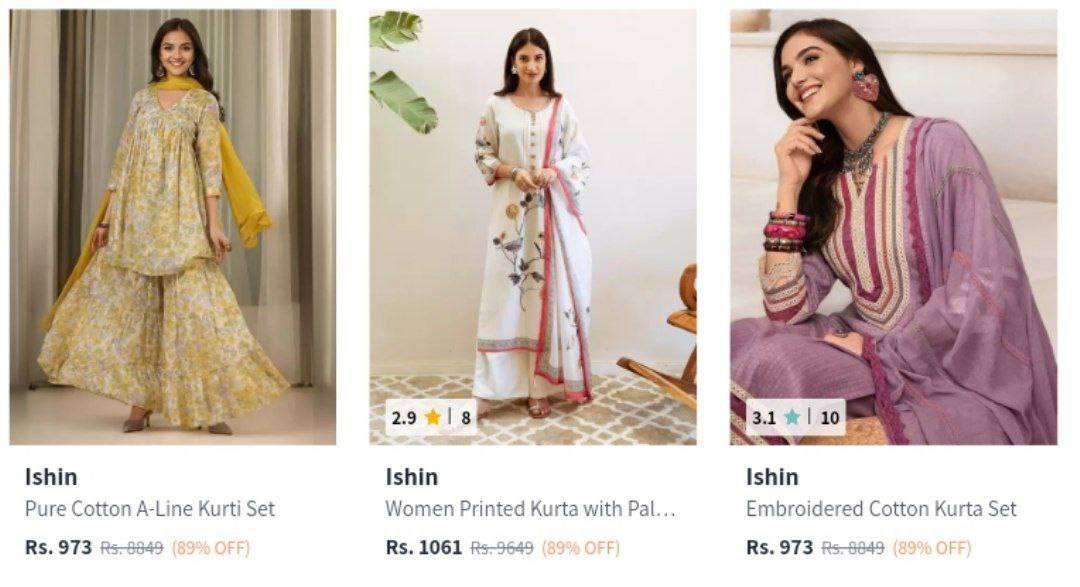Click the Rs. 1061 price
Screen dimensions: 1080x587
pos(424,548)
